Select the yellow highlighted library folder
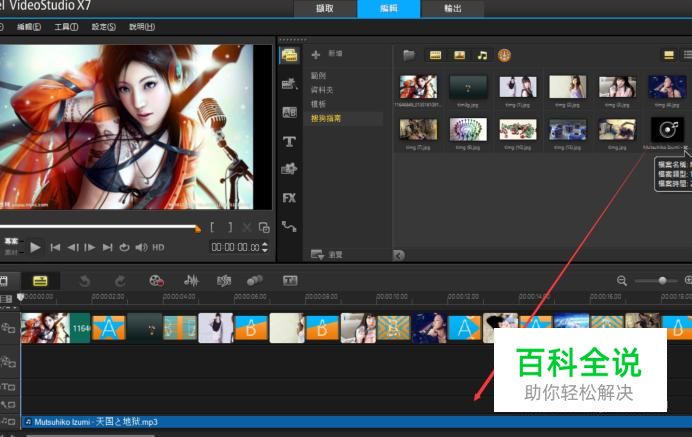 click(x=326, y=118)
